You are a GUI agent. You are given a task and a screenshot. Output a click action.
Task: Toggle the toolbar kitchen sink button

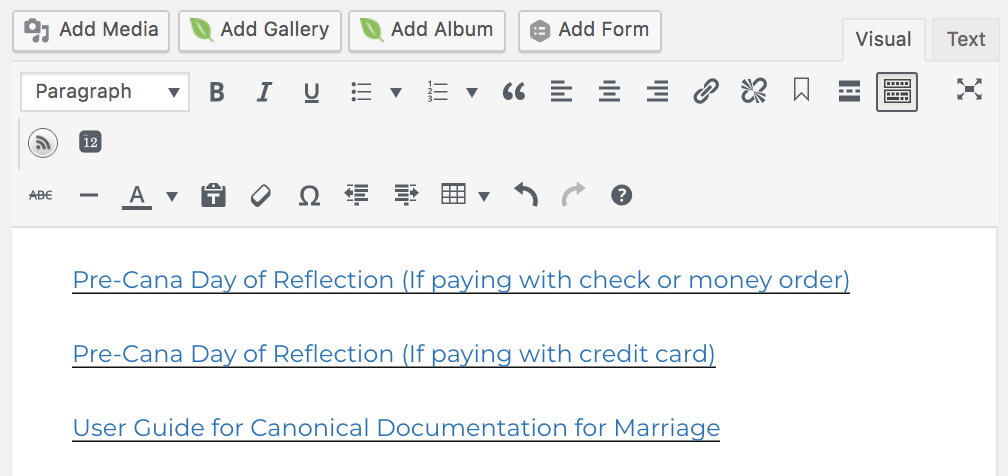pyautogui.click(x=896, y=92)
